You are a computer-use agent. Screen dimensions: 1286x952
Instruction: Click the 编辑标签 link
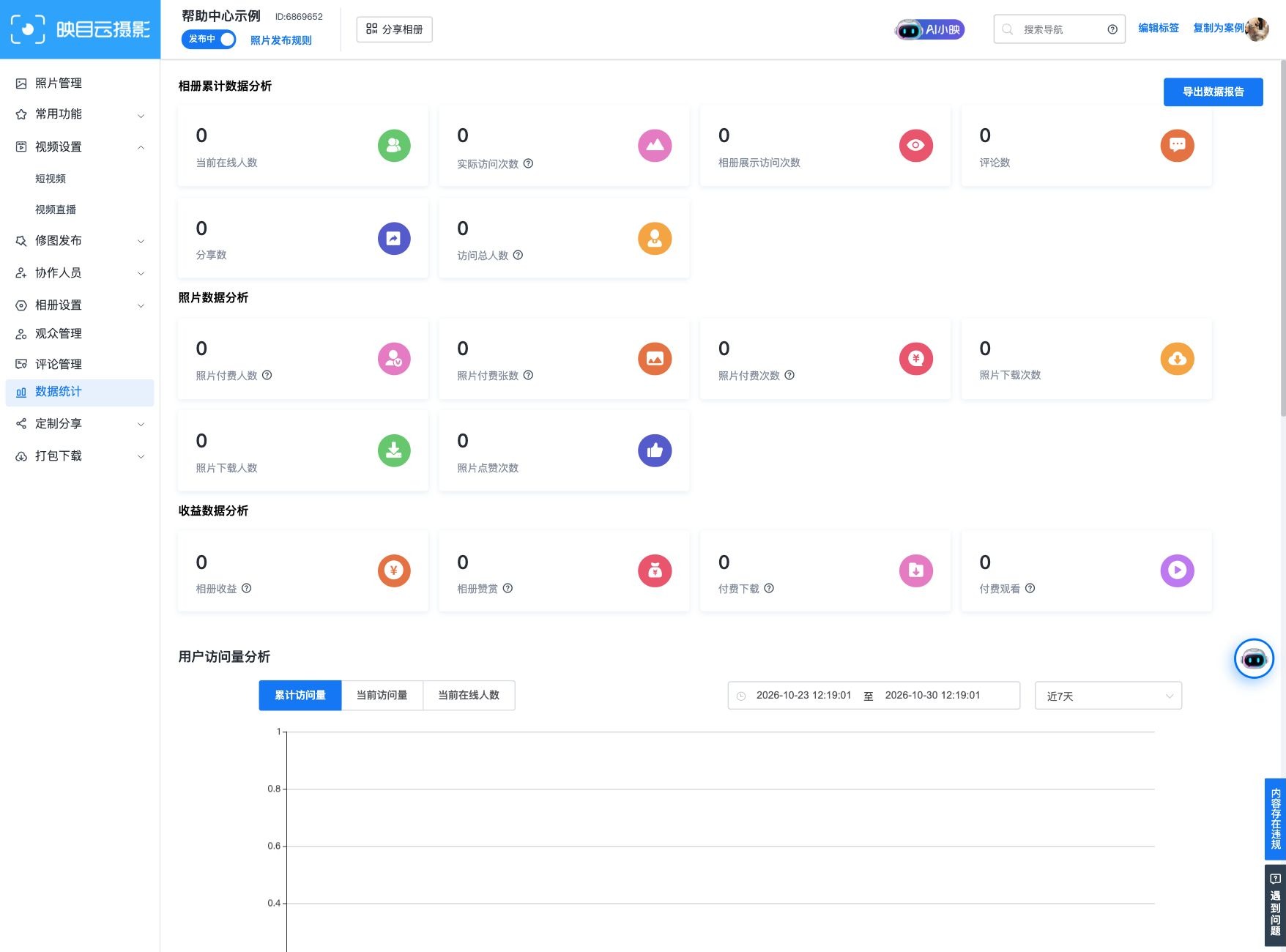click(x=1159, y=28)
